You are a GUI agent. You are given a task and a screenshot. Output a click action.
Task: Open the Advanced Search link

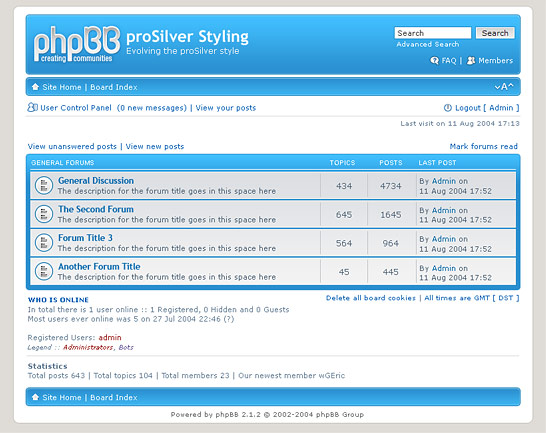click(428, 45)
